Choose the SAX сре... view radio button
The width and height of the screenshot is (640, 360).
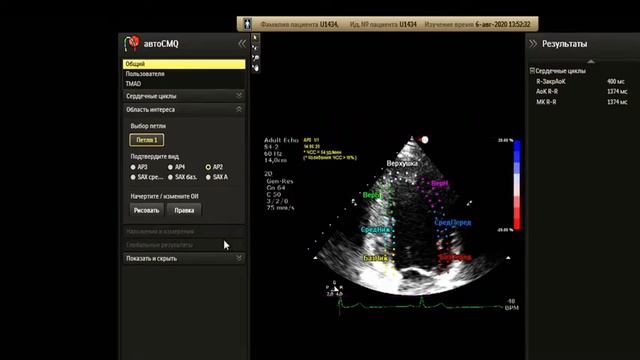pyautogui.click(x=133, y=177)
